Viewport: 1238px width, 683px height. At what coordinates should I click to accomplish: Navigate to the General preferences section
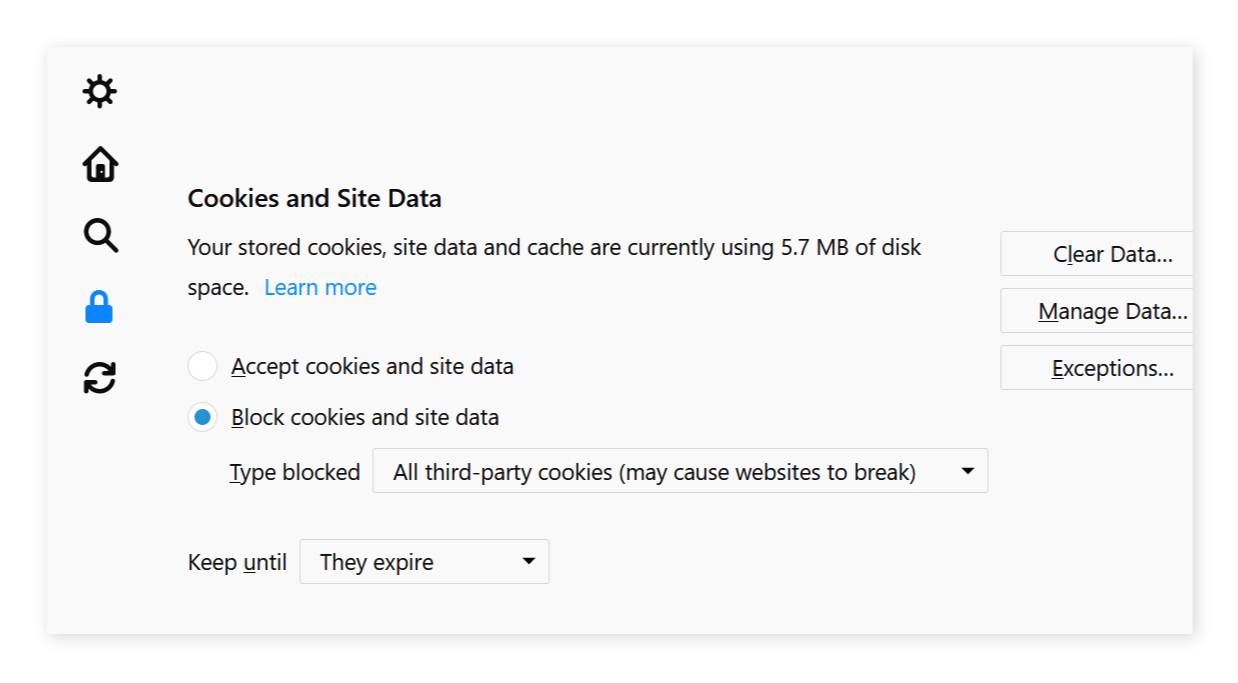click(x=100, y=91)
